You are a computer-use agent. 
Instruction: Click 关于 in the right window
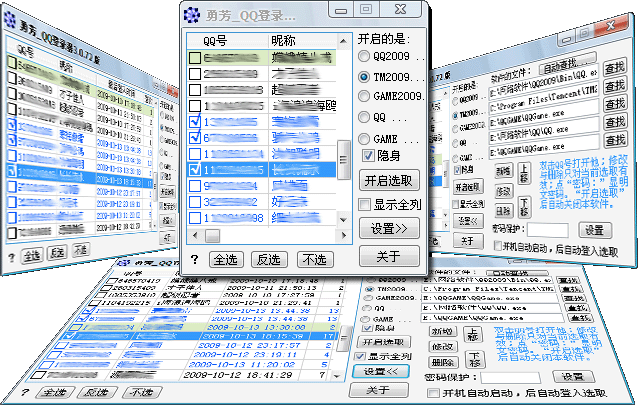coord(468,241)
